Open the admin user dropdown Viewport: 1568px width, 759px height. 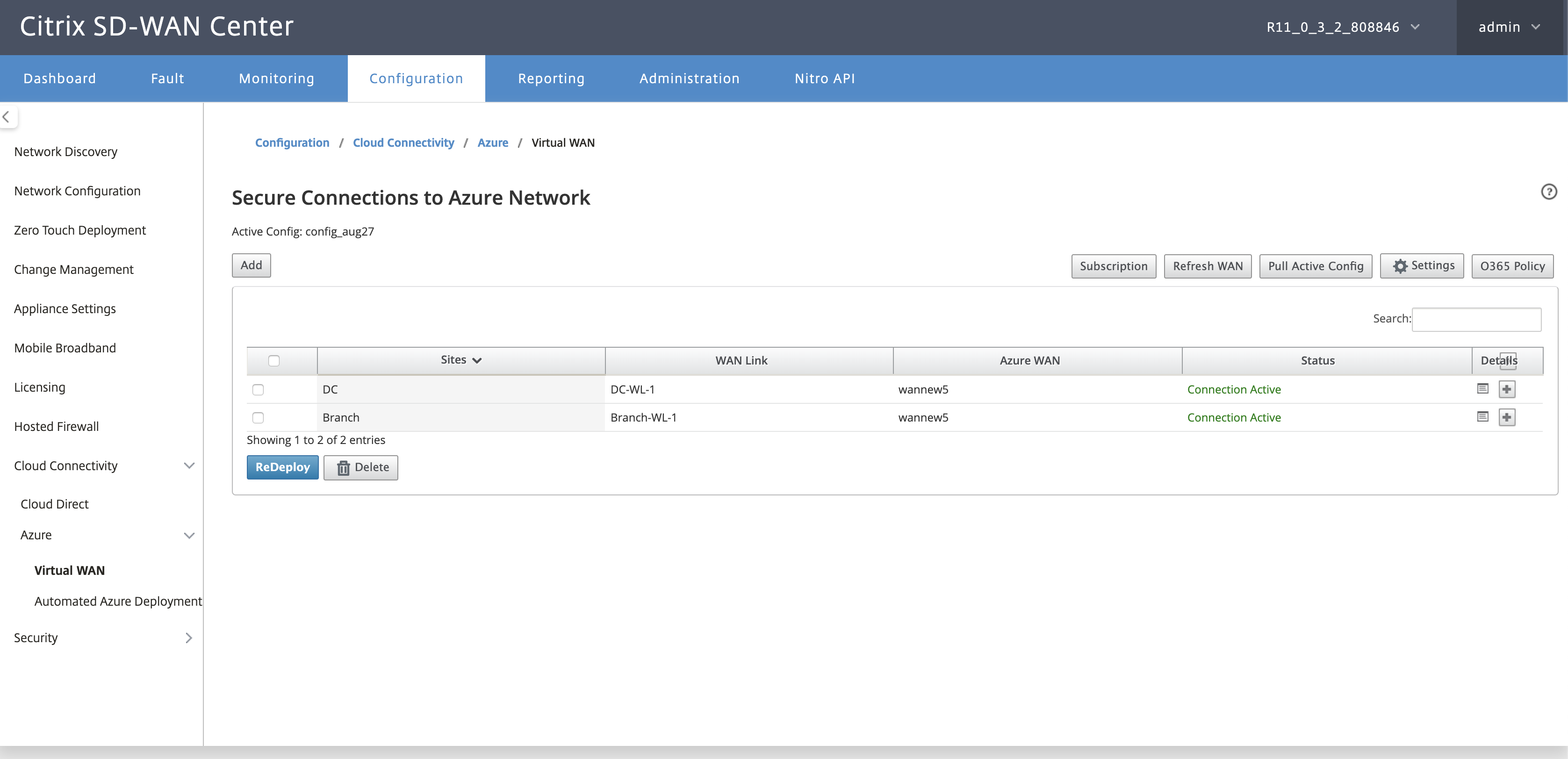click(x=1509, y=28)
